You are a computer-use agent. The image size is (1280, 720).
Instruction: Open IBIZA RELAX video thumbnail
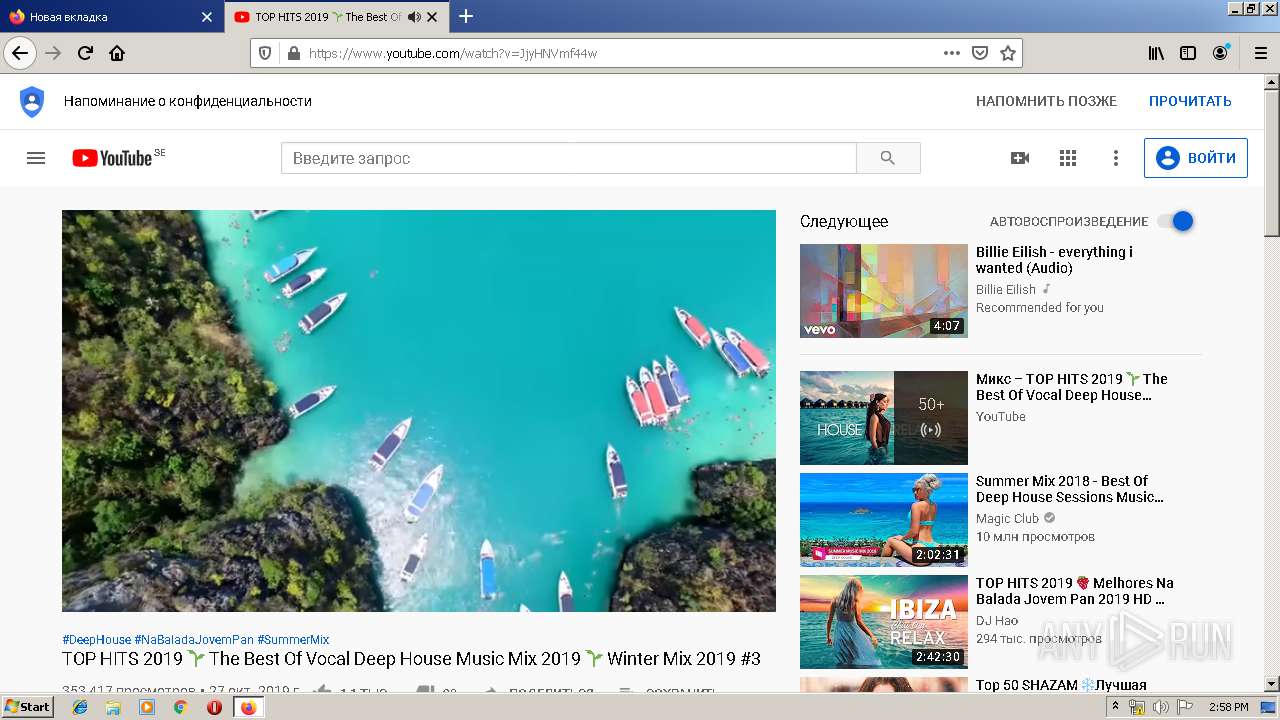(x=884, y=622)
